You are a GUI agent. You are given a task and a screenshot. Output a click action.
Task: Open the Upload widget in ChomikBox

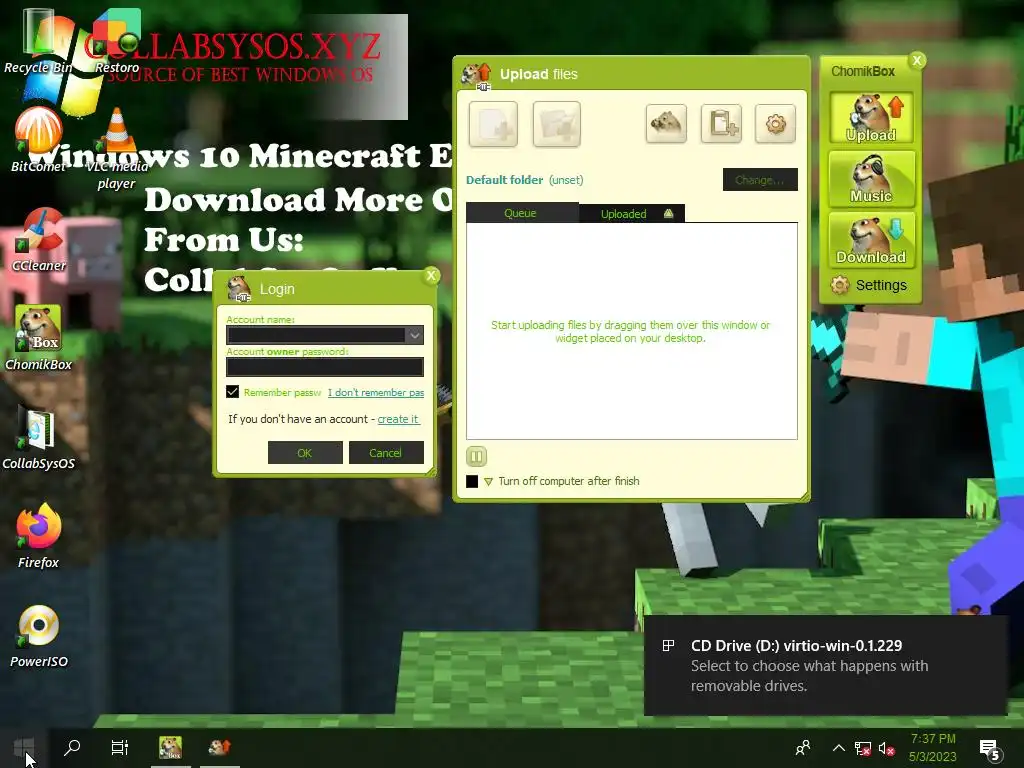click(871, 118)
